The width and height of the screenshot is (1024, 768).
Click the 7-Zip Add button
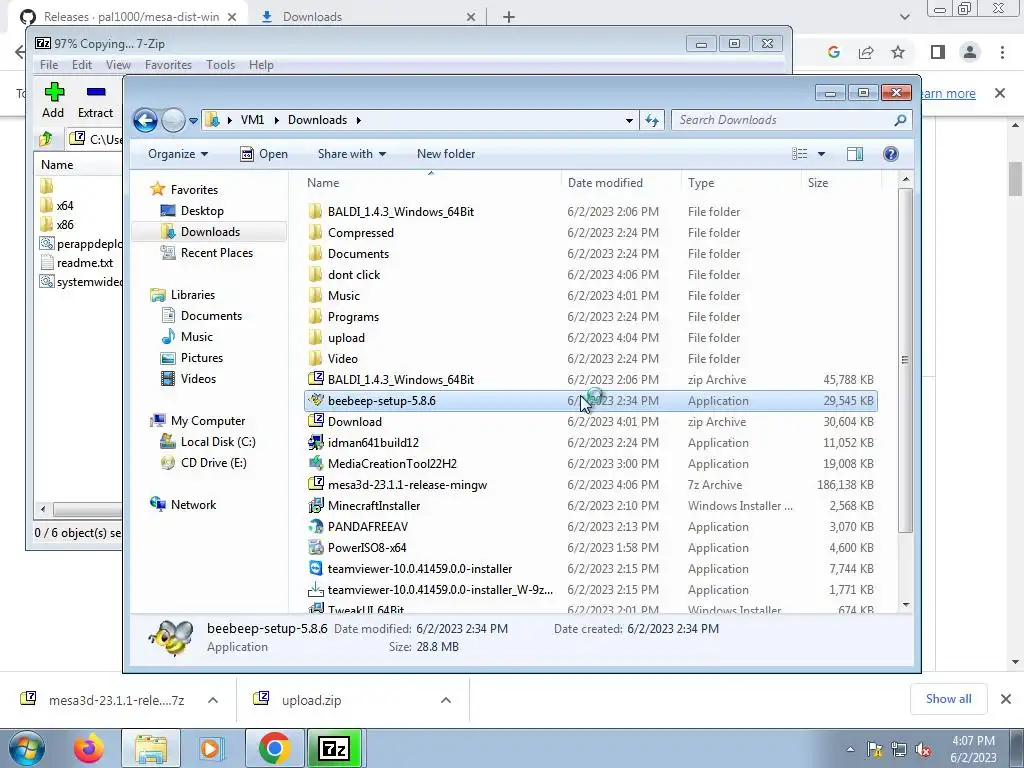(x=54, y=100)
